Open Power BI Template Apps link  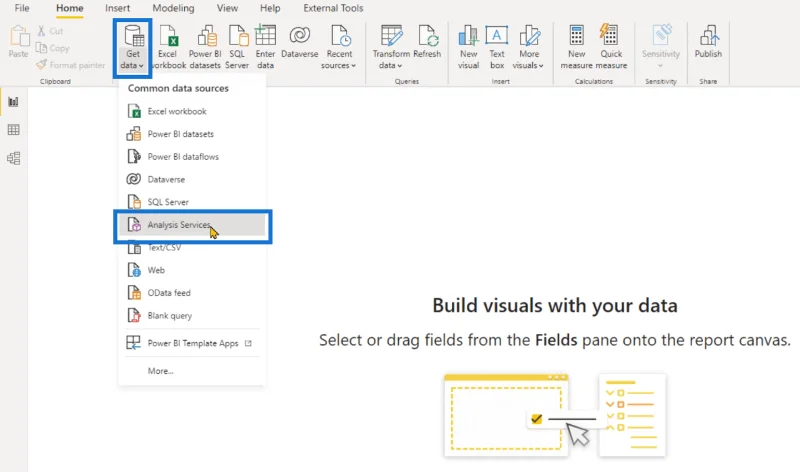pos(192,343)
